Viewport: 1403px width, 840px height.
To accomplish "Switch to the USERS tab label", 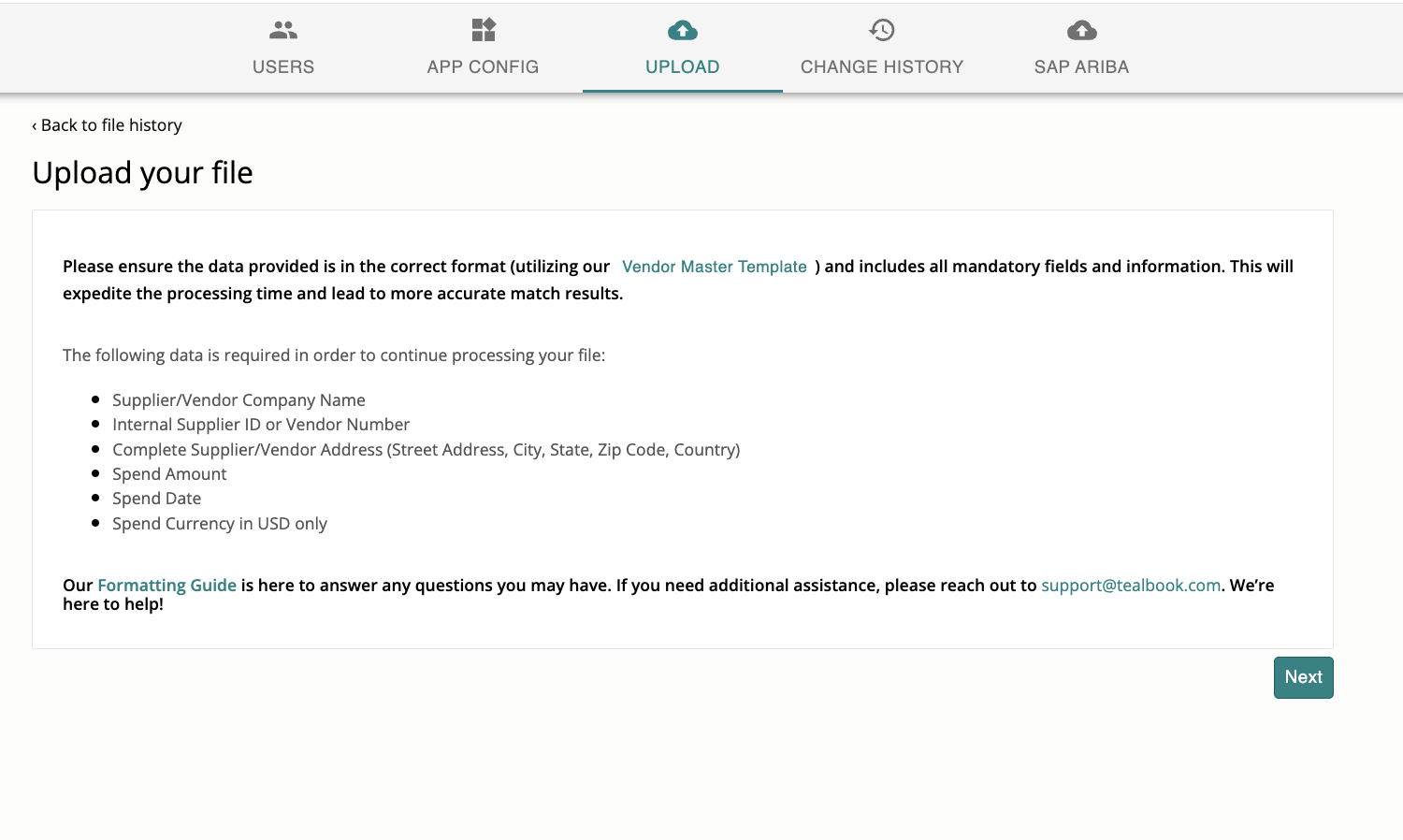I will 283,66.
